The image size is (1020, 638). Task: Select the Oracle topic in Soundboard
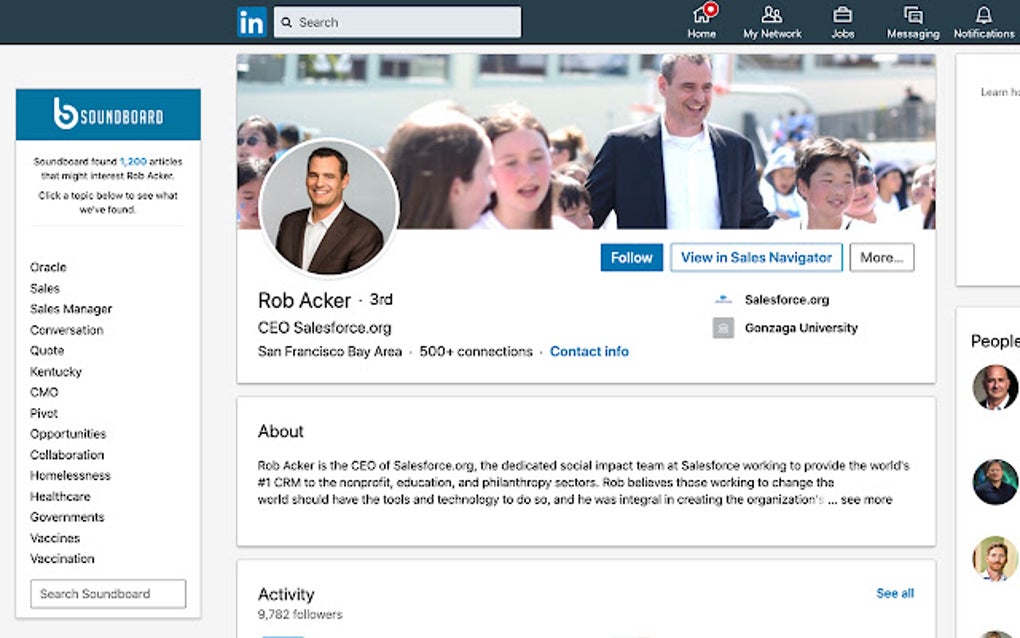pos(48,267)
